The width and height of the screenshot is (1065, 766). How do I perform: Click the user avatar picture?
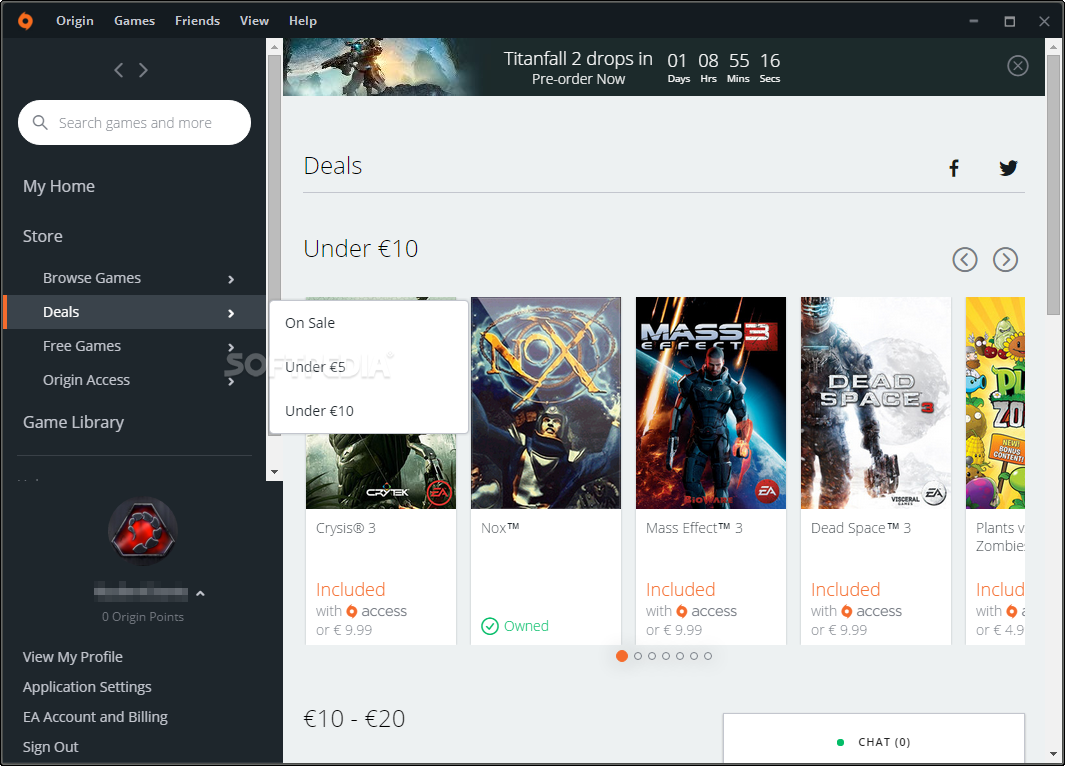(143, 531)
